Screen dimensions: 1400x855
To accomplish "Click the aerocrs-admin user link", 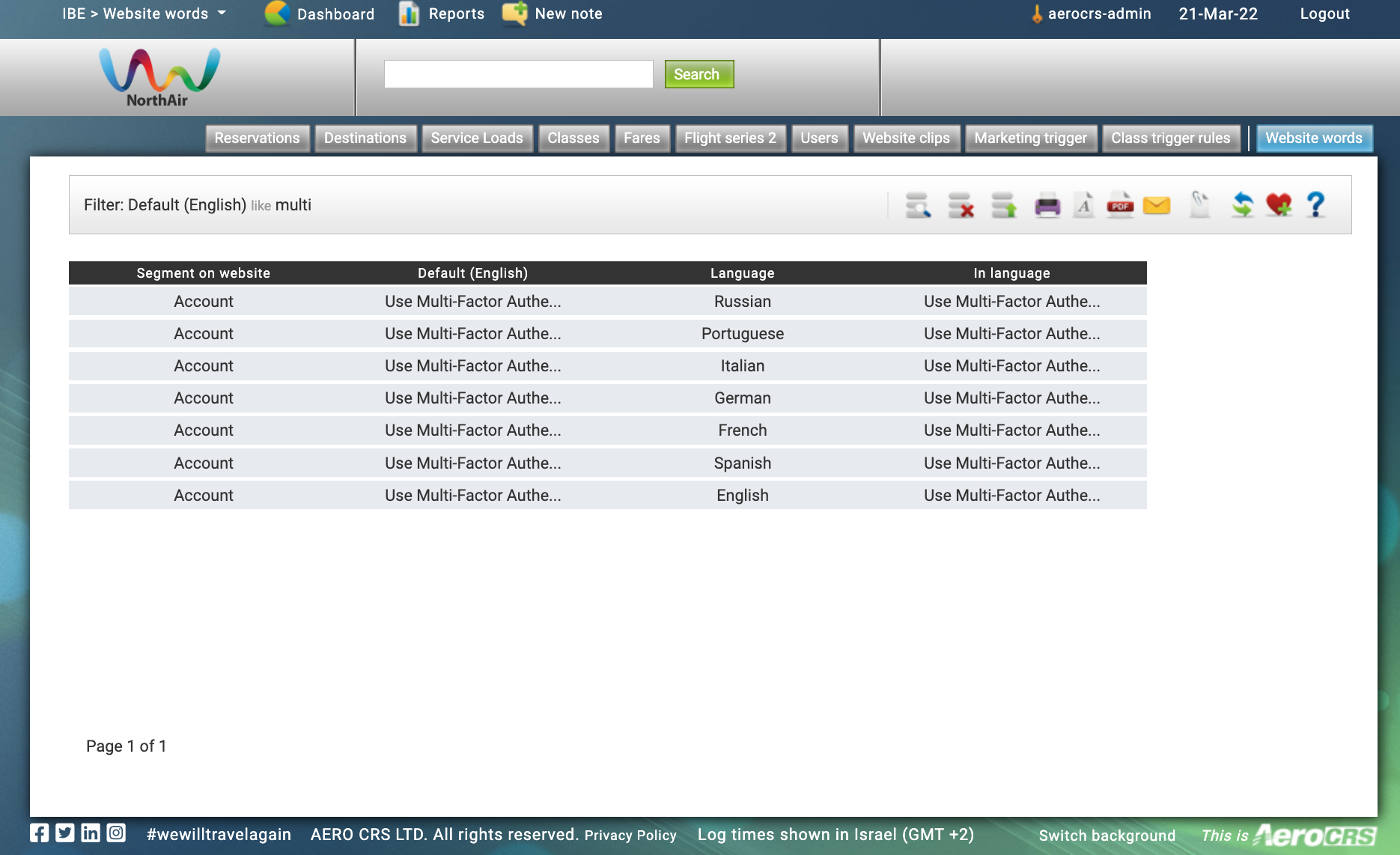I will [x=1098, y=13].
